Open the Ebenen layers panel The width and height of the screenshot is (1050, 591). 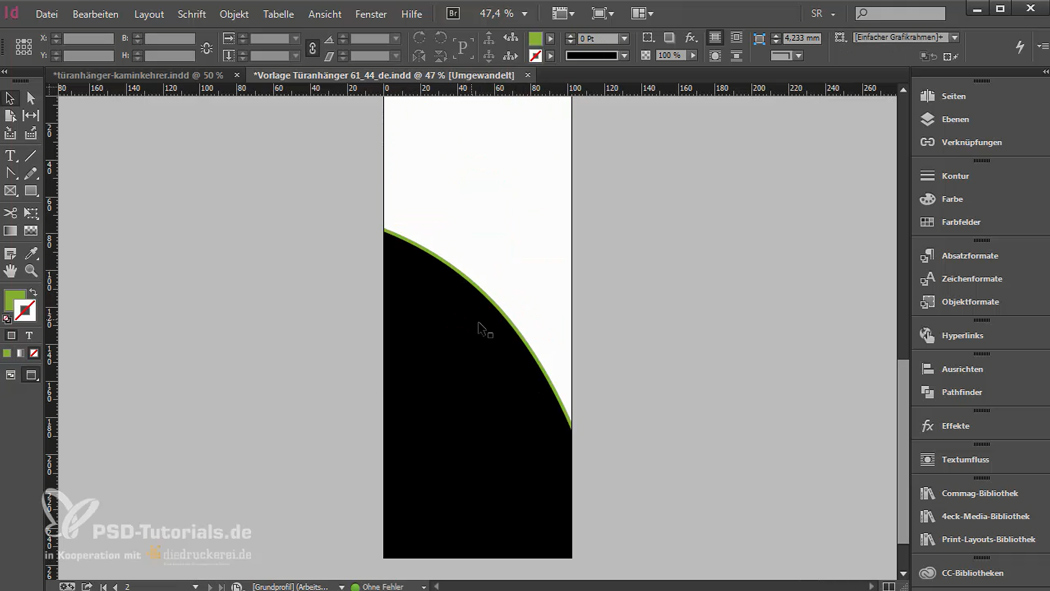point(955,119)
